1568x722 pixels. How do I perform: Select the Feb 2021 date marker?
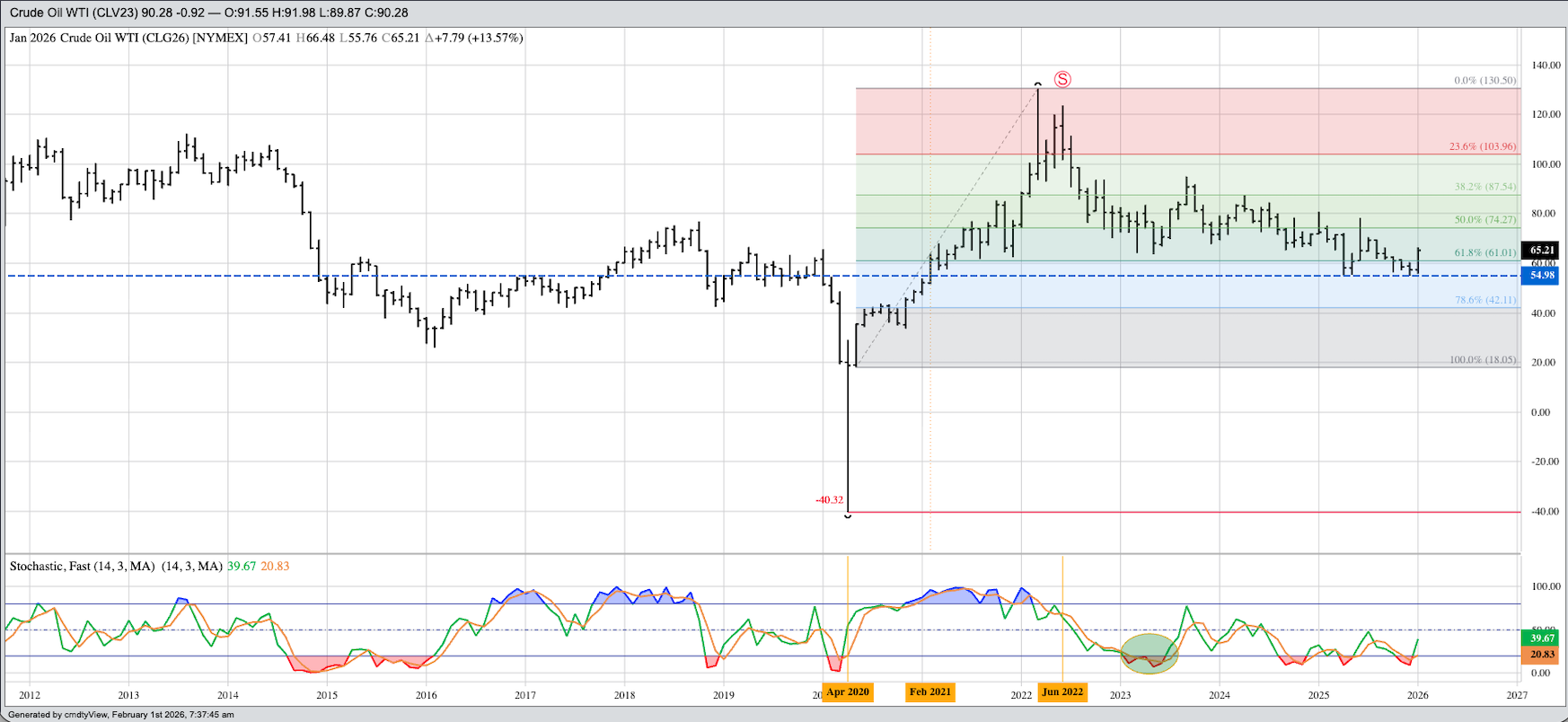click(929, 692)
